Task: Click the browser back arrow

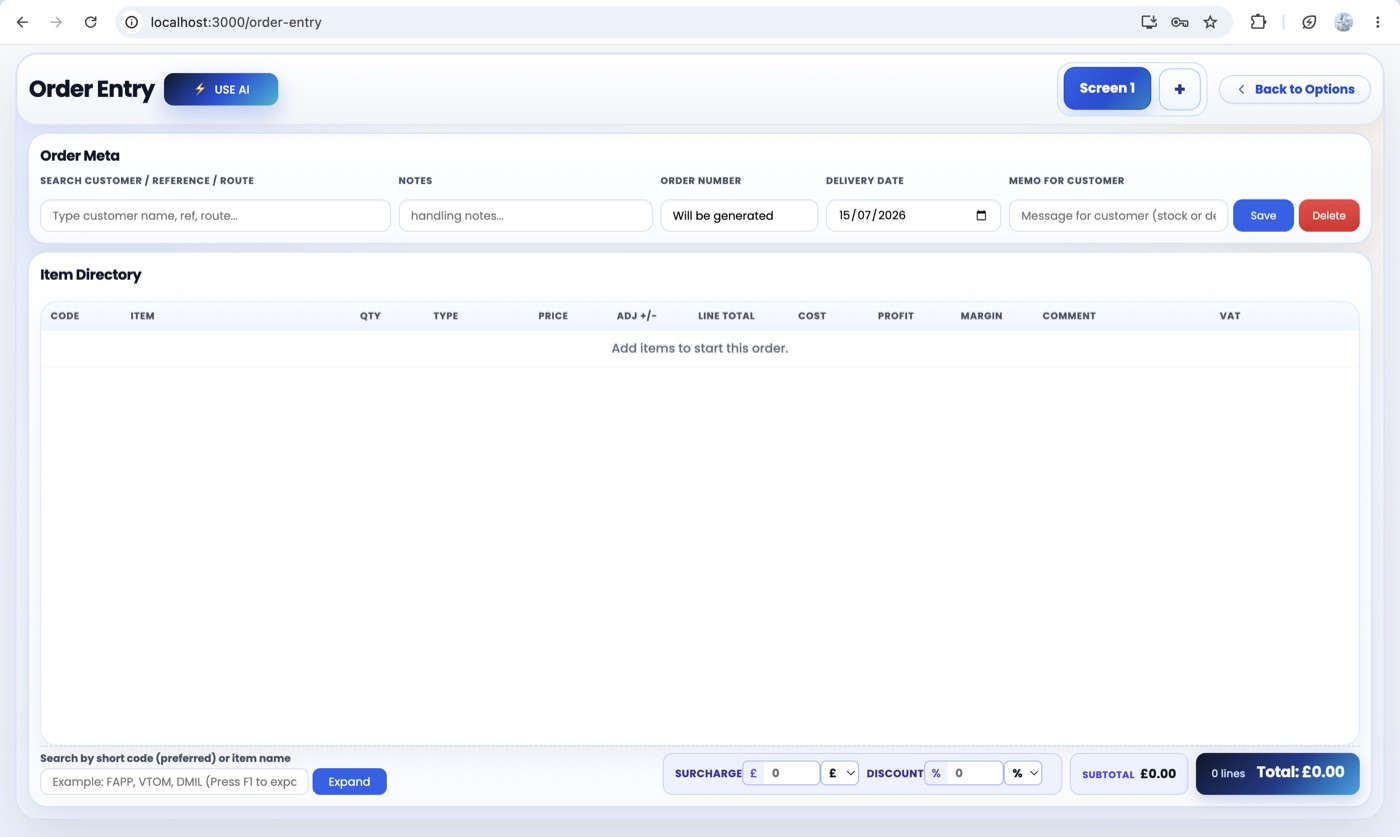Action: point(22,22)
